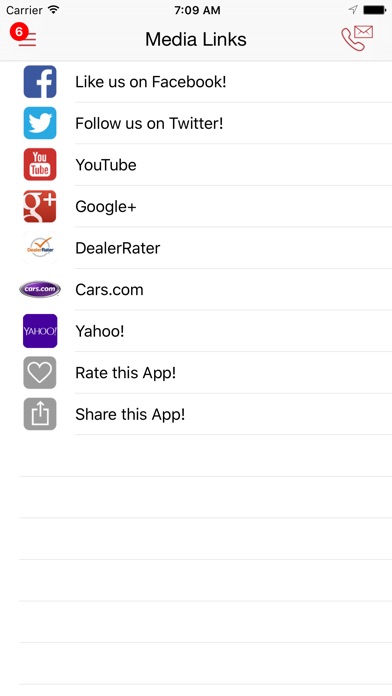
Task: Tap the DealerRater logo icon
Action: (40, 248)
